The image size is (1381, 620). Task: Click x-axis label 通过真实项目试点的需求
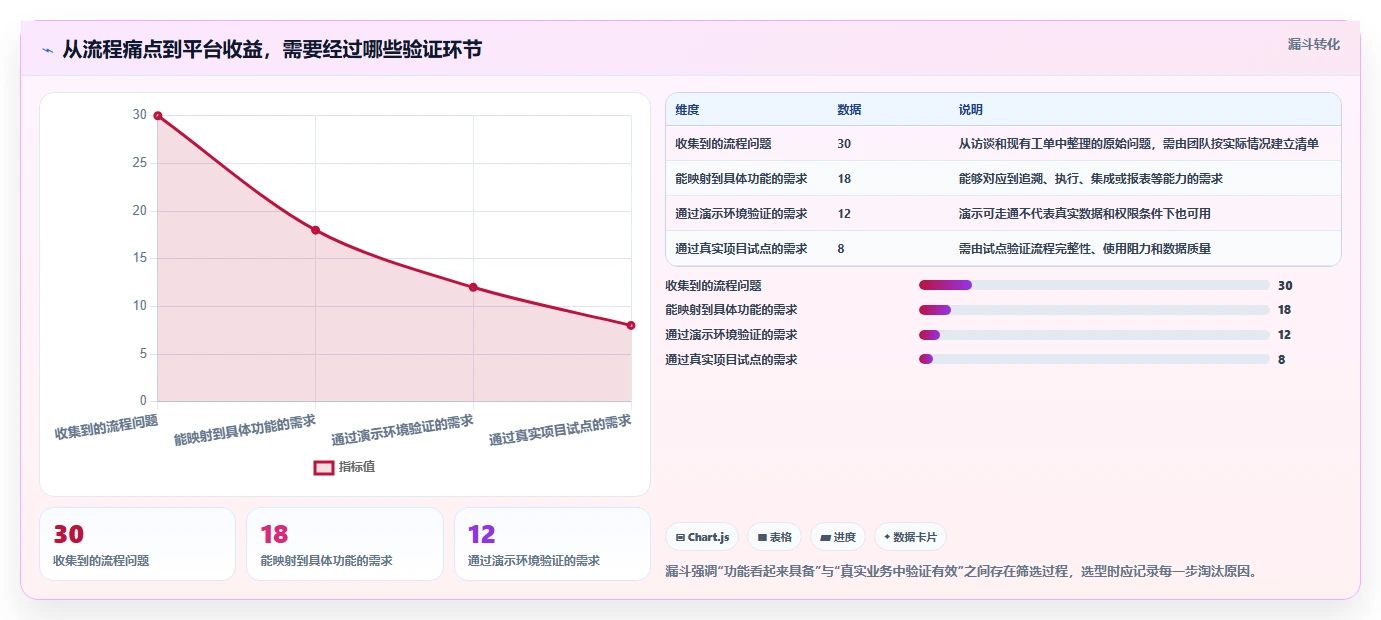click(x=560, y=430)
